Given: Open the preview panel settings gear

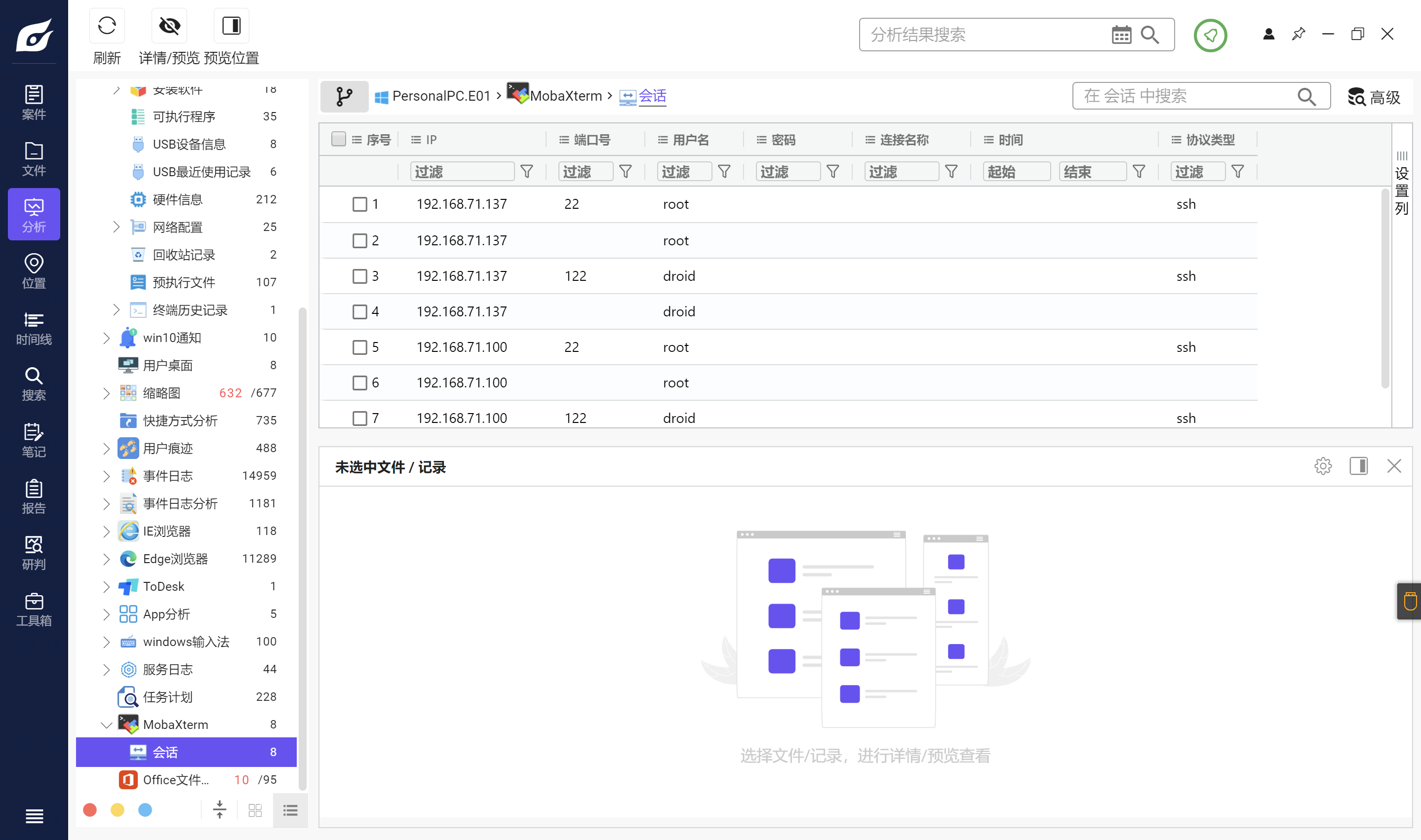Looking at the screenshot, I should [x=1322, y=466].
